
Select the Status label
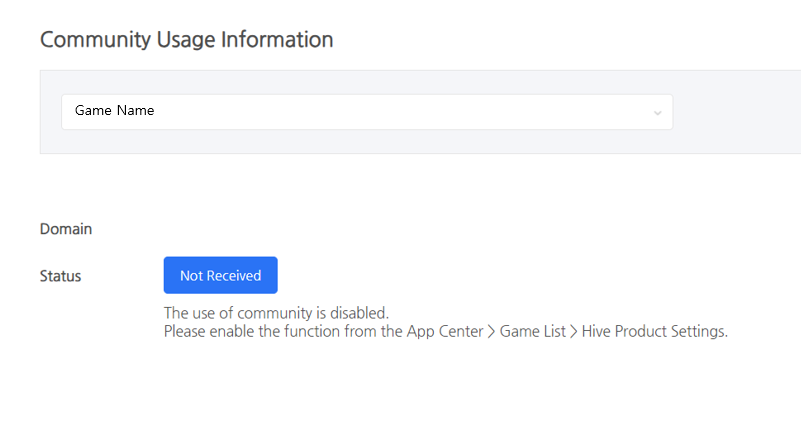60,276
